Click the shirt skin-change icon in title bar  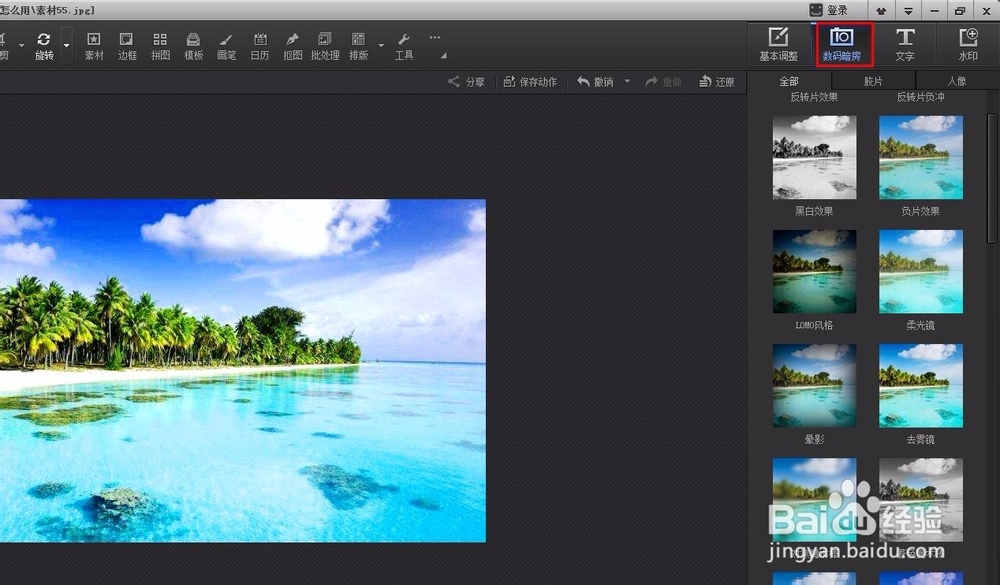coord(881,11)
